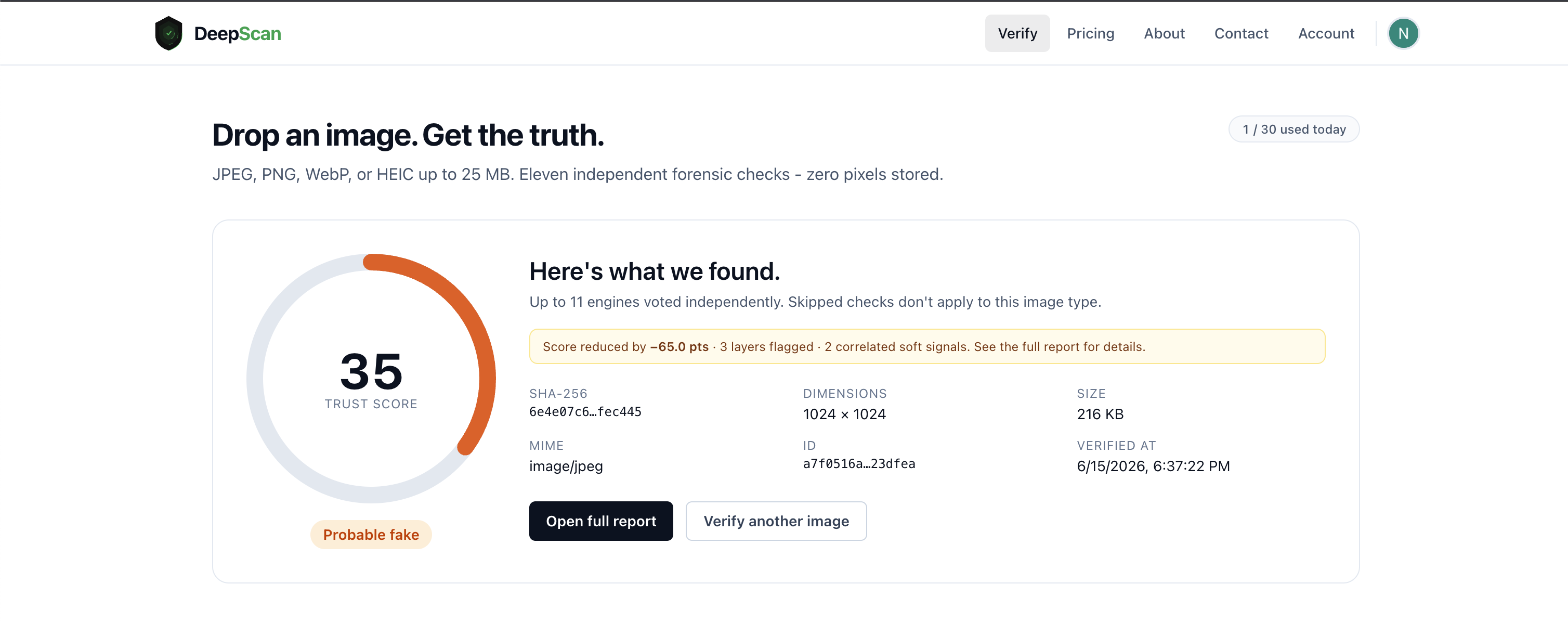Click the yellow score reduction notice banner
The height and width of the screenshot is (623, 1568).
(927, 346)
